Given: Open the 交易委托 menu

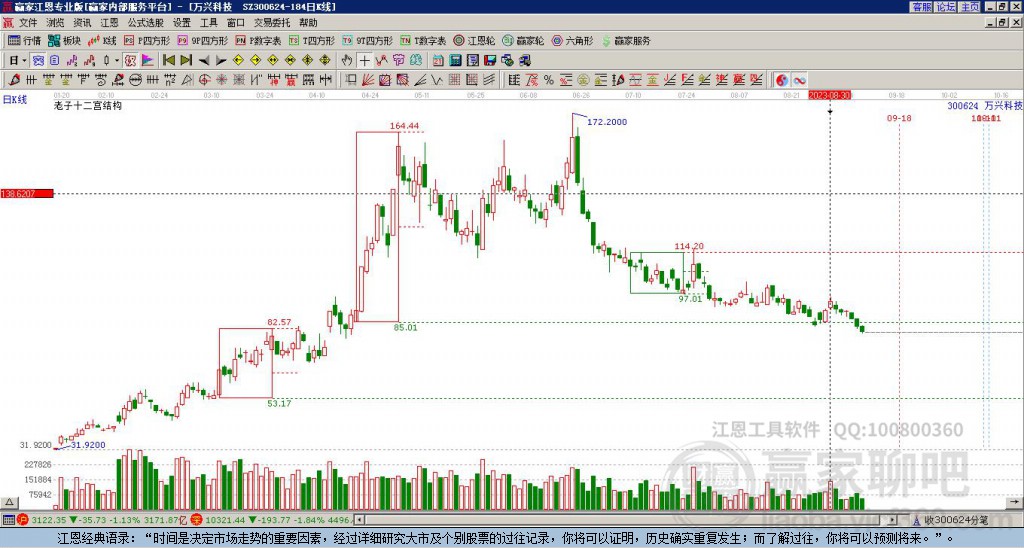Looking at the screenshot, I should (272, 23).
